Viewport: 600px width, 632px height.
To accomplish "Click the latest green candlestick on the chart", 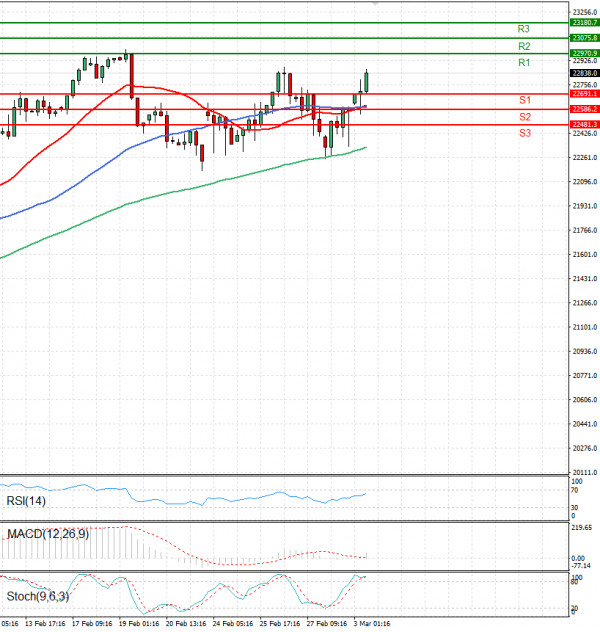I will point(366,82).
